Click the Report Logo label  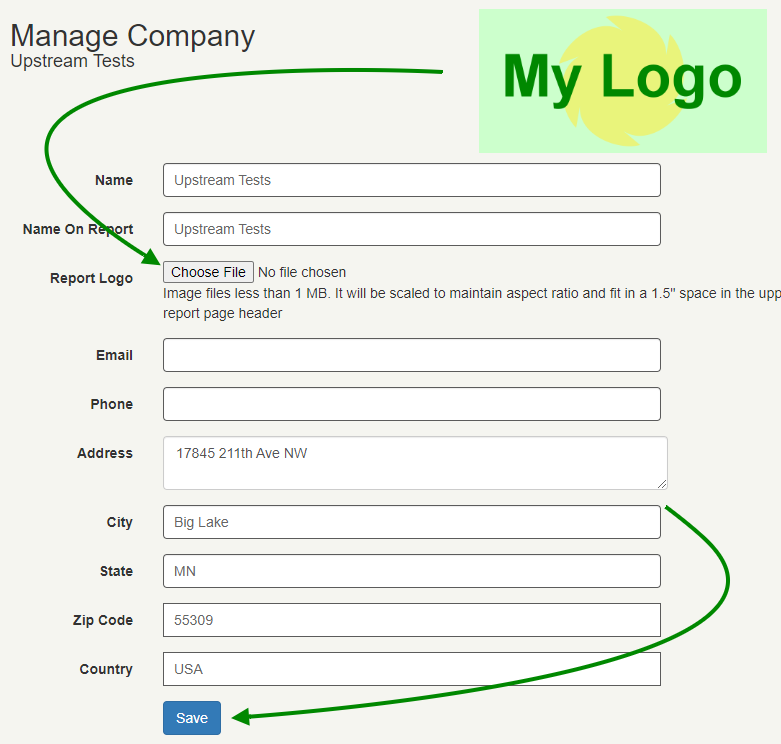point(91,278)
